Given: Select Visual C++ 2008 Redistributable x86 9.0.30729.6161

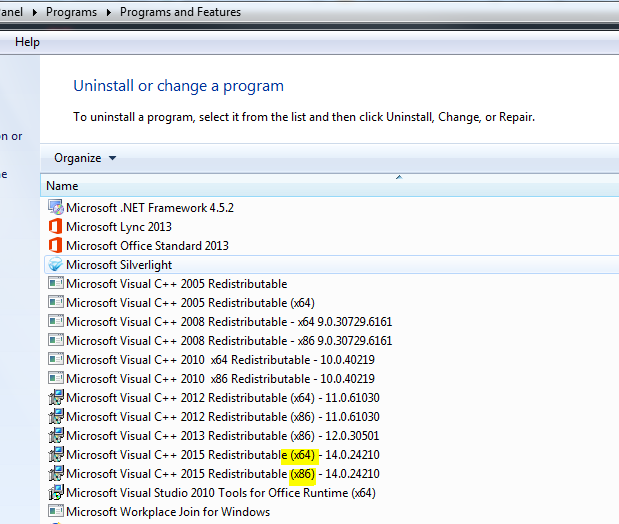Looking at the screenshot, I should point(229,341).
